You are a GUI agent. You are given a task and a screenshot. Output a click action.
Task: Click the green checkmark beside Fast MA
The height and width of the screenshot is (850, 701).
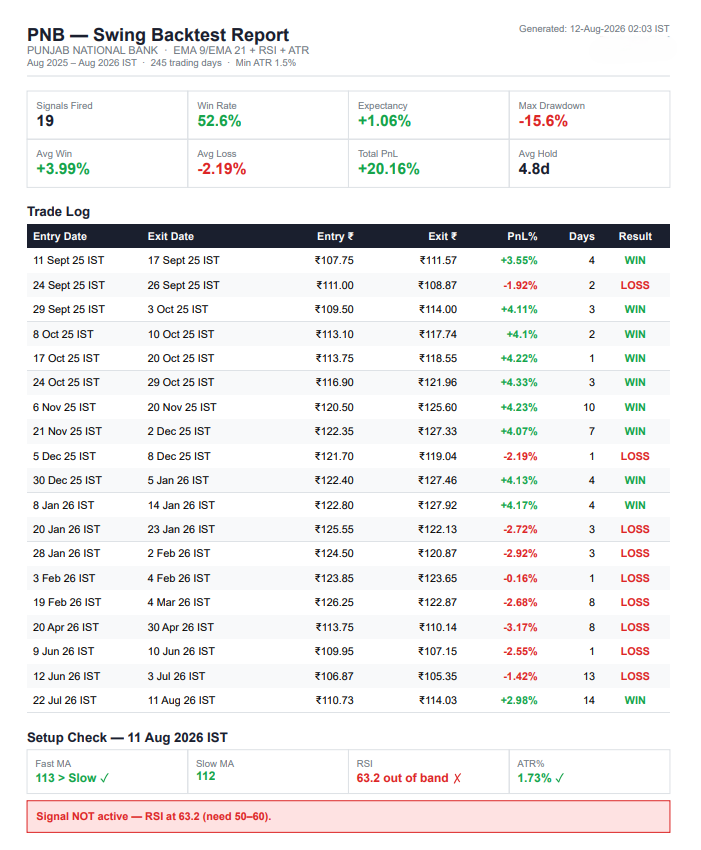click(105, 778)
